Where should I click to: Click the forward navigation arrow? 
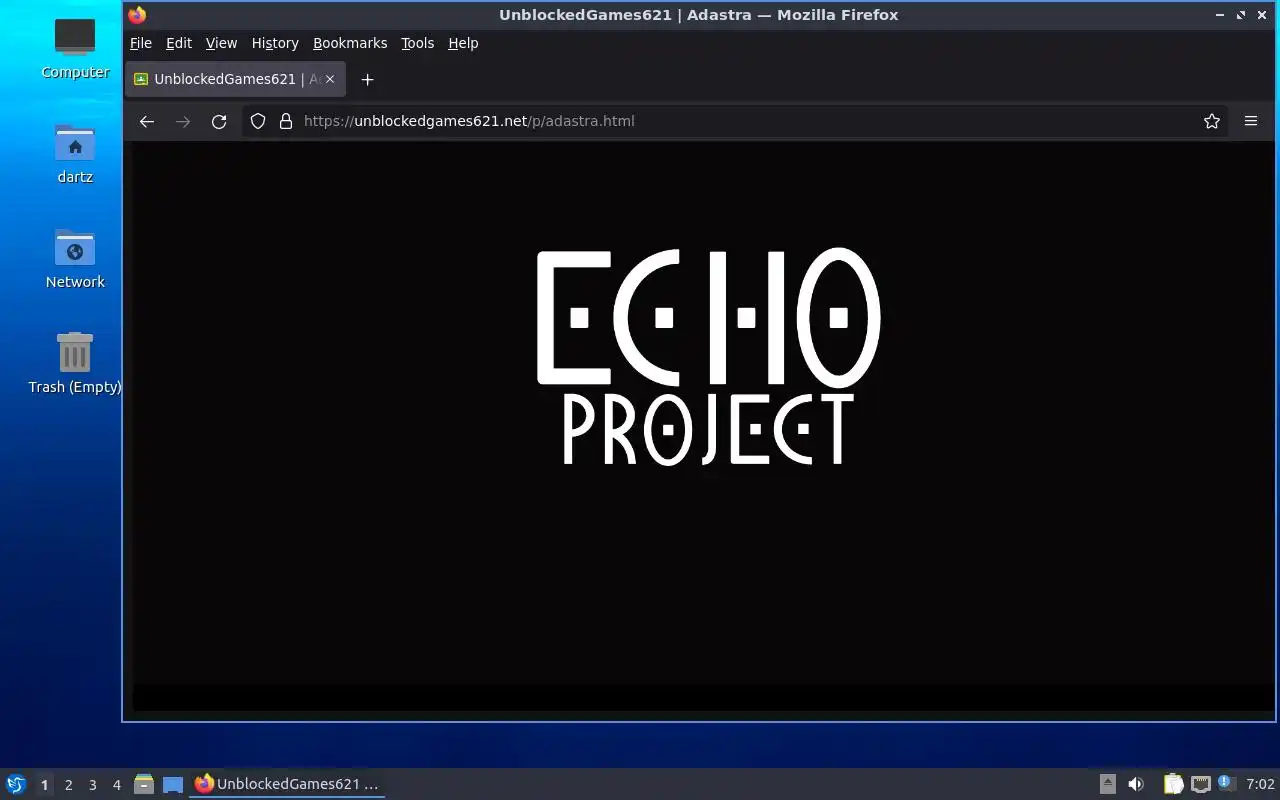coord(183,121)
